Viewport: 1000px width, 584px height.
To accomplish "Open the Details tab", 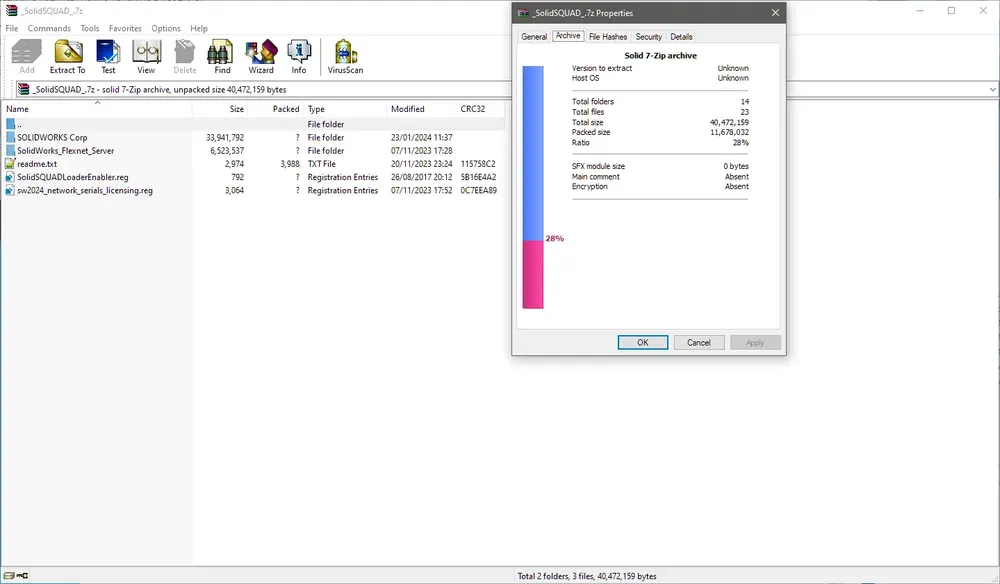I will pos(681,37).
